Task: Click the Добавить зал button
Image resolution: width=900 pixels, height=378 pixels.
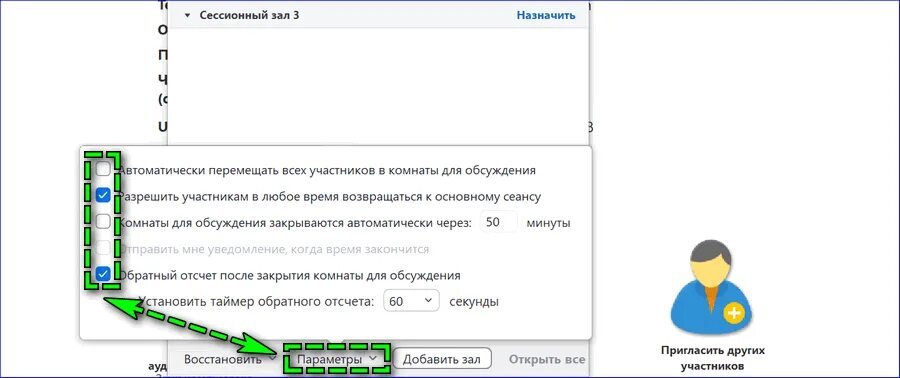Action: [x=442, y=359]
